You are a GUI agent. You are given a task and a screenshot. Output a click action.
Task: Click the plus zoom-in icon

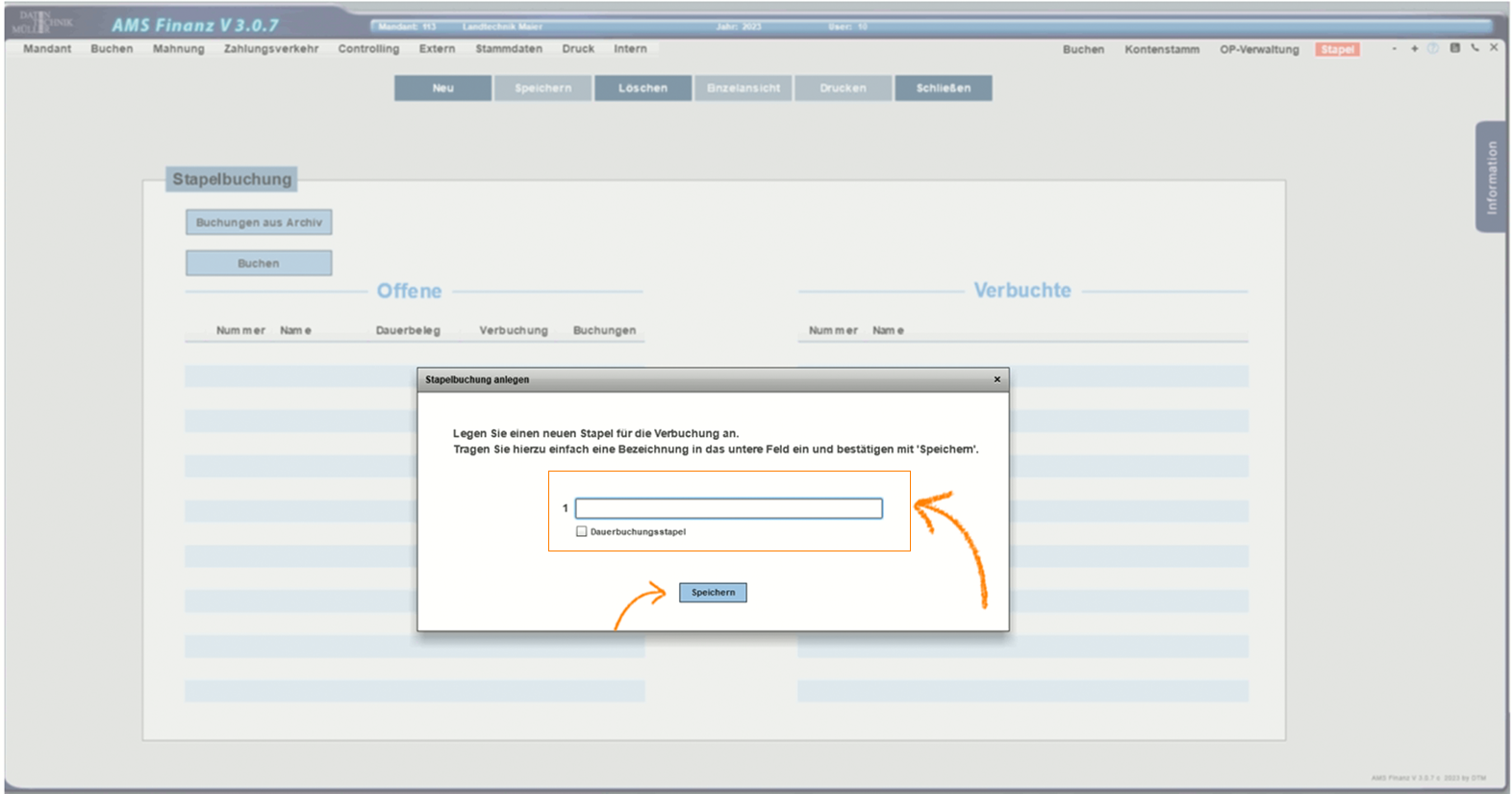point(1414,48)
